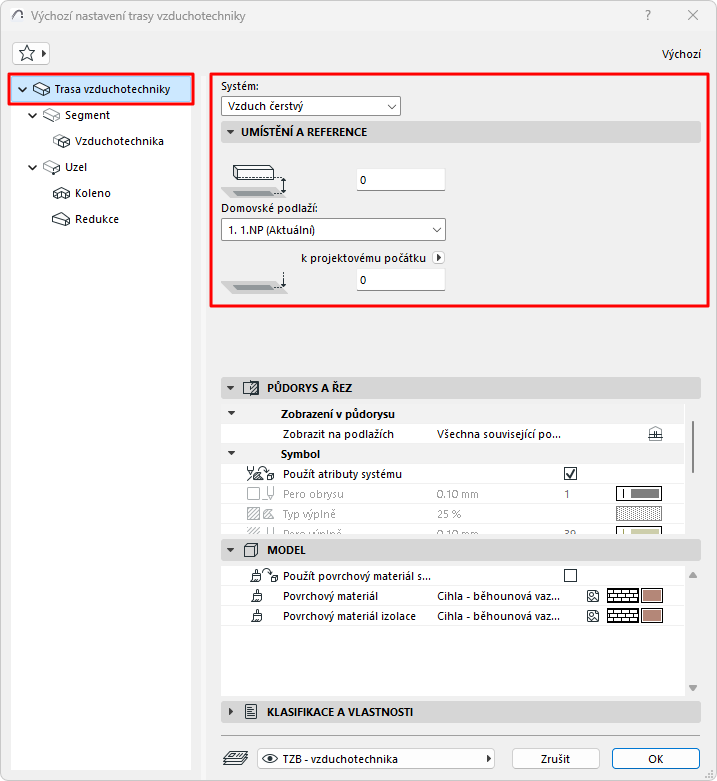The width and height of the screenshot is (717, 781).
Task: Click the Model panel cube icon
Action: 251,550
